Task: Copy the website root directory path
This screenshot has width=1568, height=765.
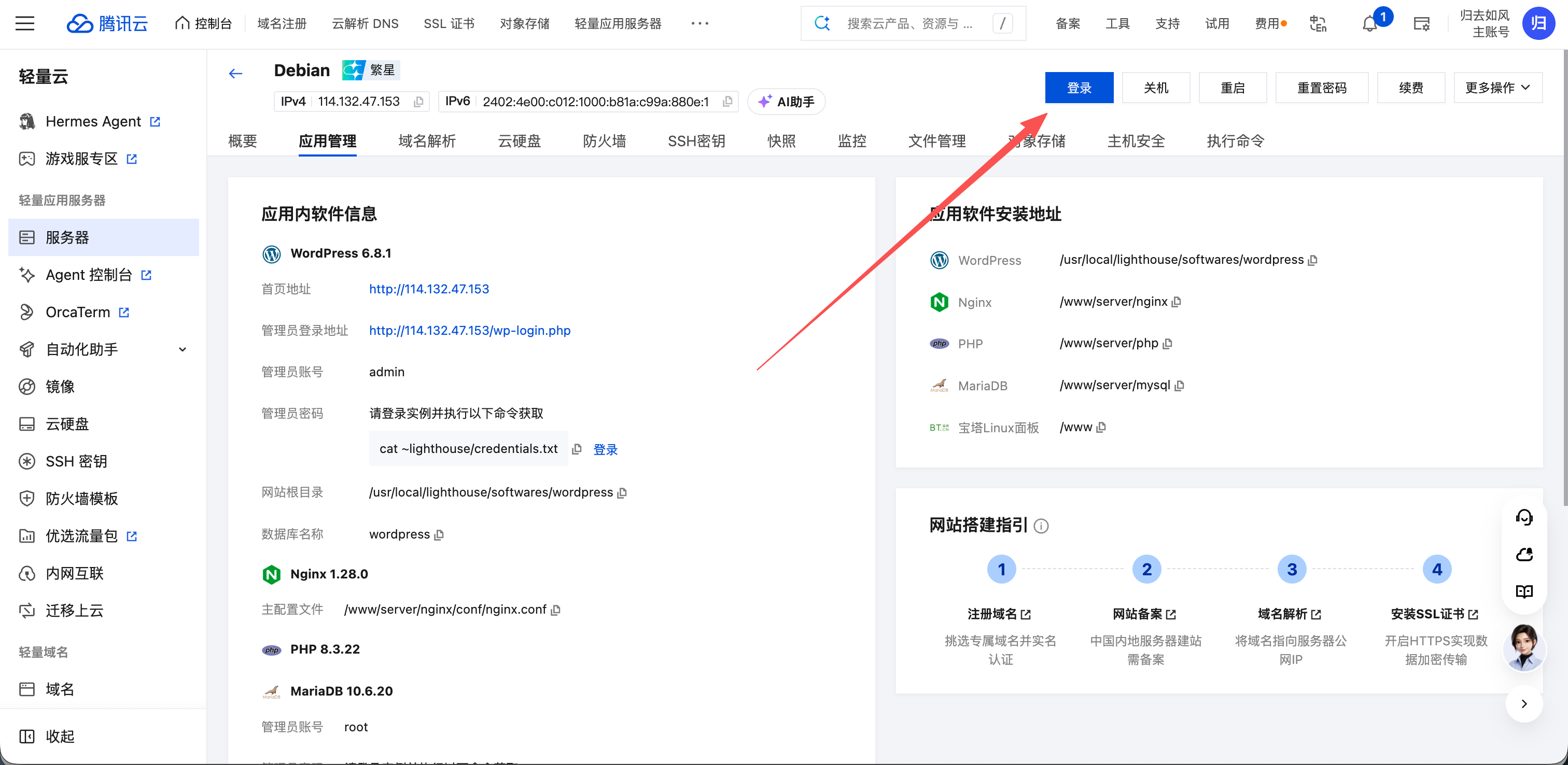Action: [622, 493]
